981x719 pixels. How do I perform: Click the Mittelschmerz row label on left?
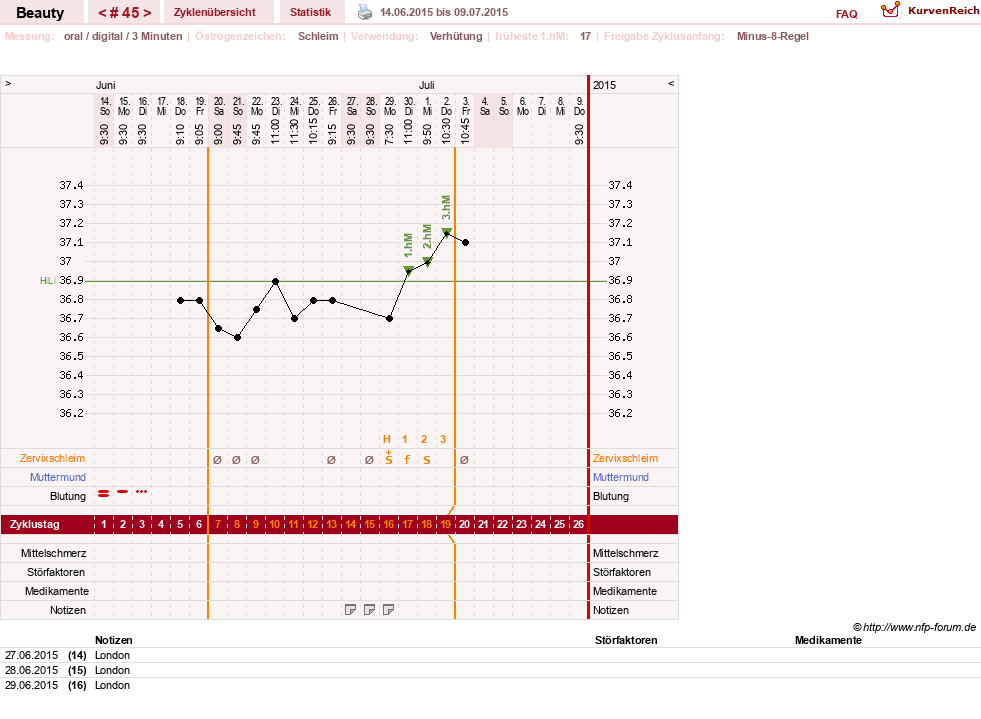pyautogui.click(x=54, y=553)
